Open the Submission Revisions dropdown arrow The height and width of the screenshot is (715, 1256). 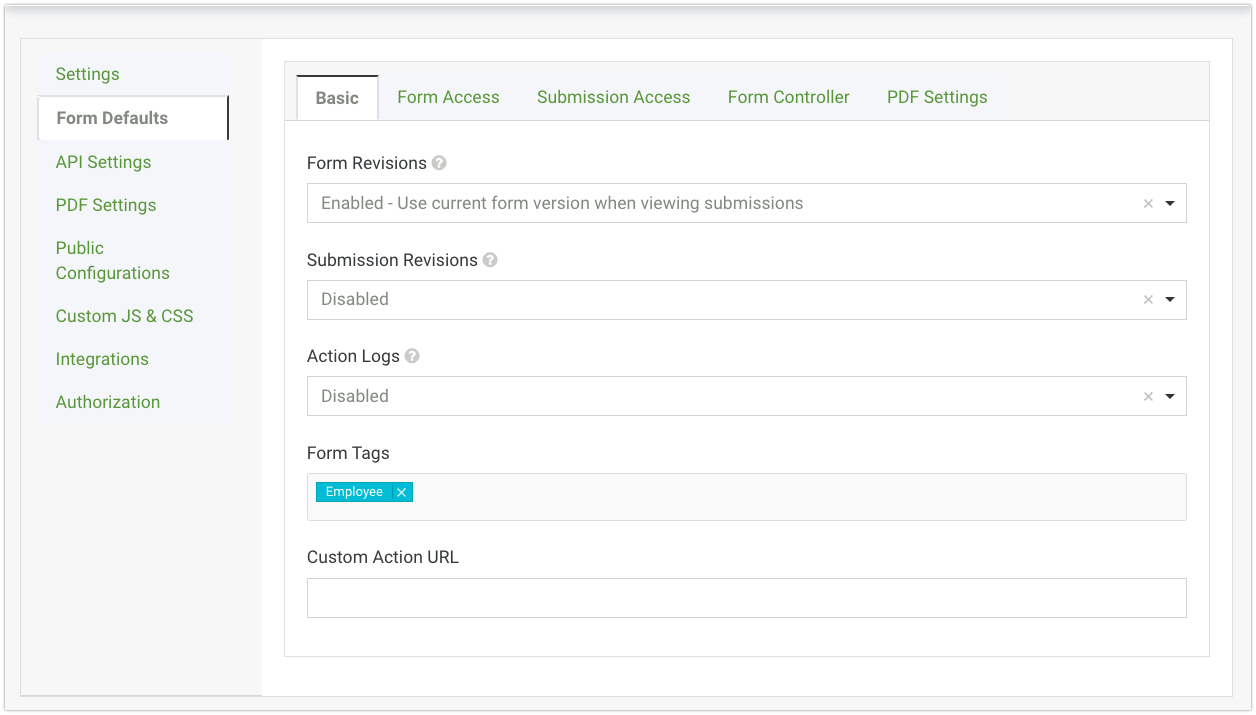tap(1170, 300)
